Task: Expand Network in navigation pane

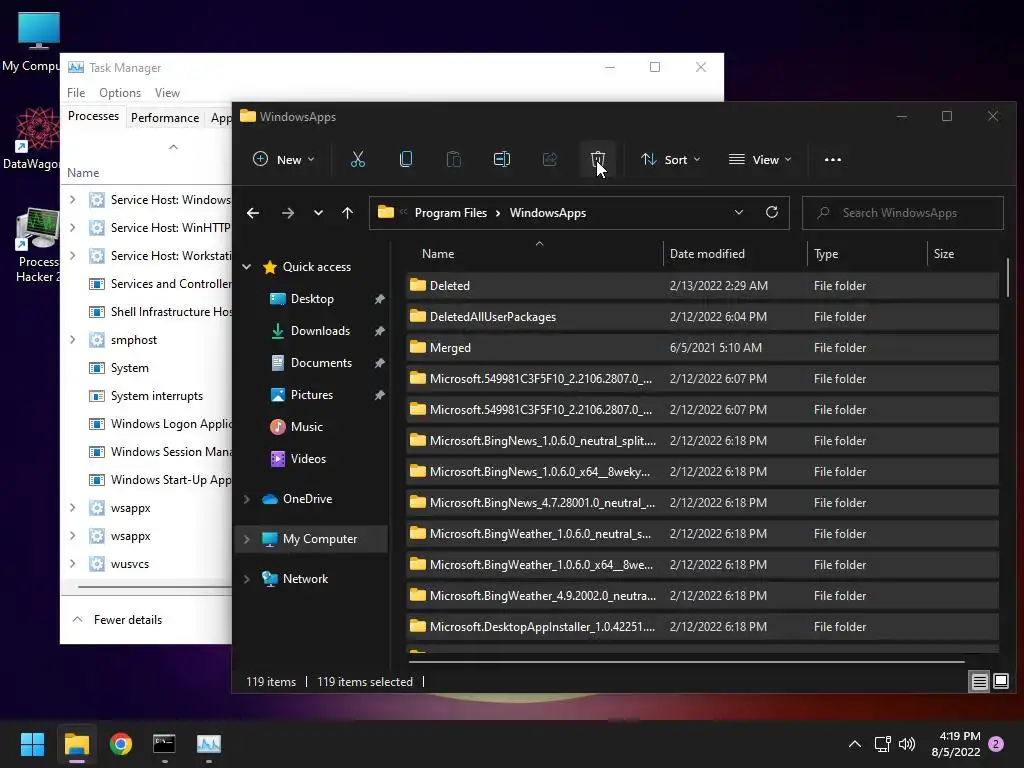Action: tap(247, 579)
